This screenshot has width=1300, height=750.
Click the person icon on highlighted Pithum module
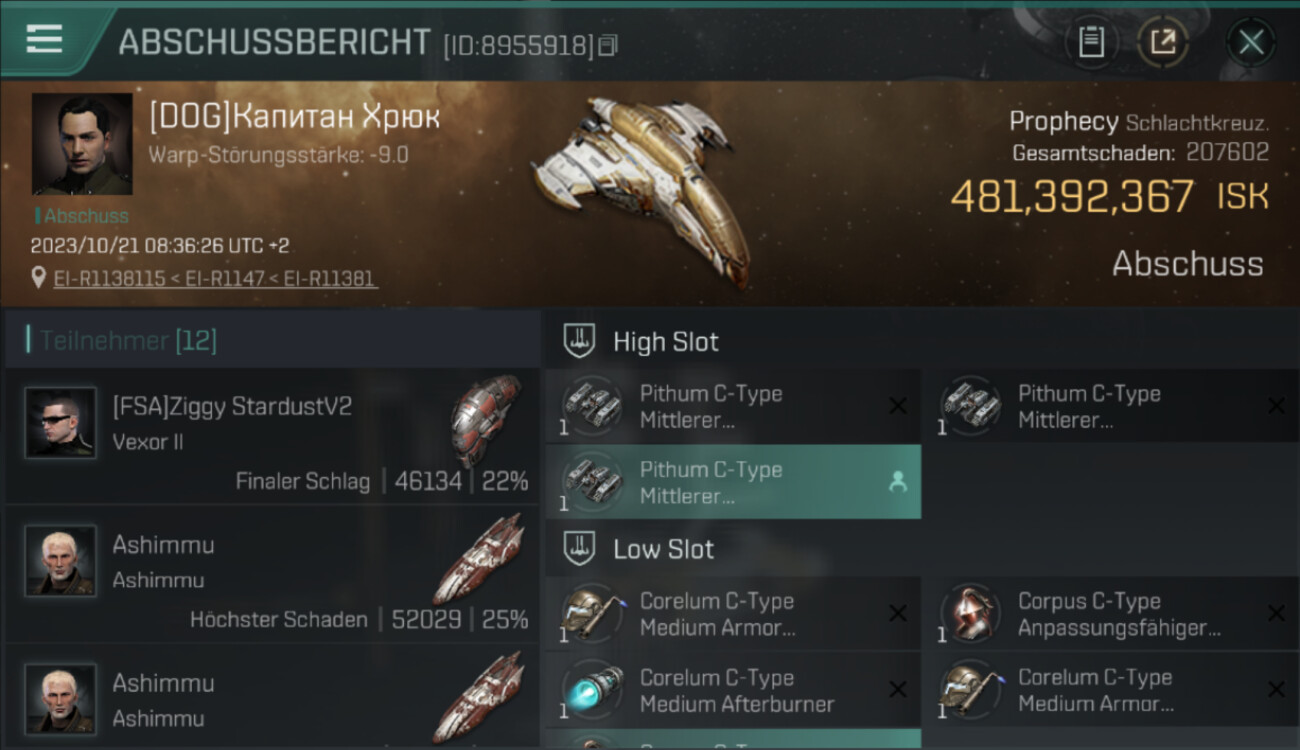897,482
